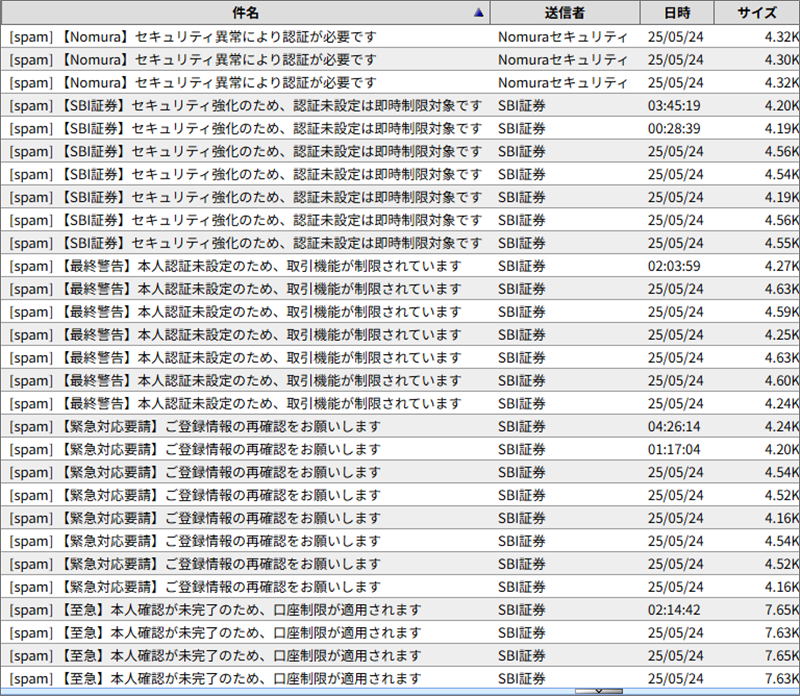Image resolution: width=800 pixels, height=696 pixels.
Task: Open セキュリティ強化 email received at 00:28:39
Action: click(x=400, y=129)
